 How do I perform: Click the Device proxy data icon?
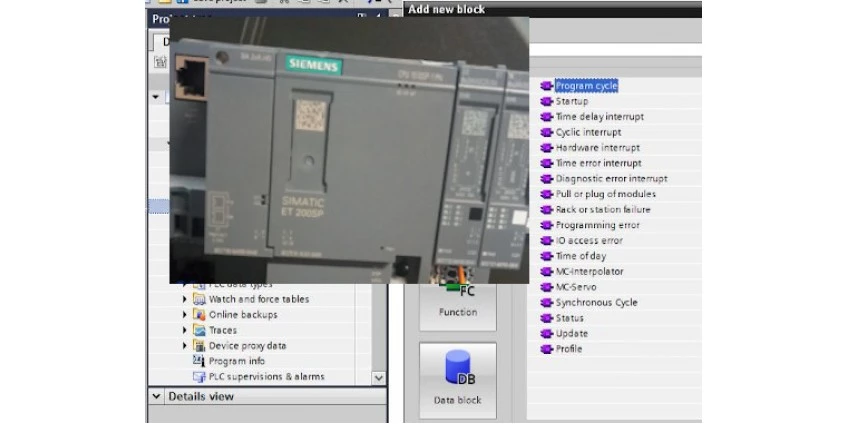point(200,346)
